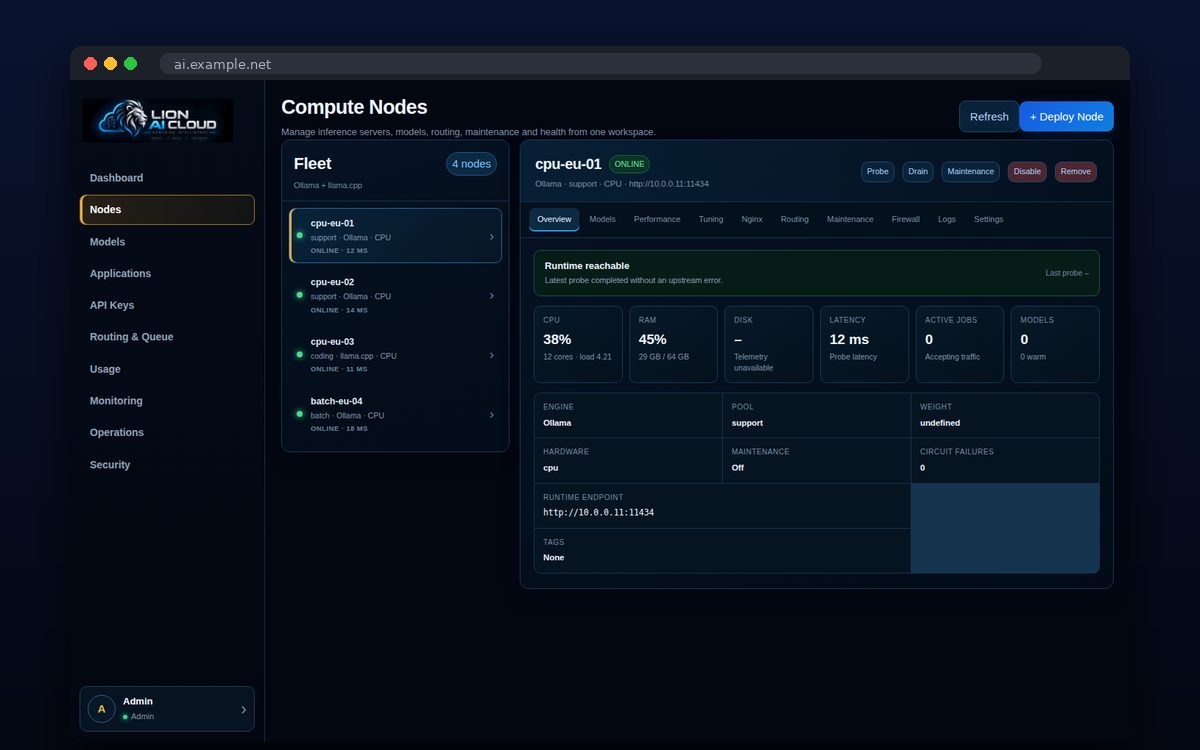The height and width of the screenshot is (750, 1200).
Task: Click the Last probe text
Action: [1067, 273]
